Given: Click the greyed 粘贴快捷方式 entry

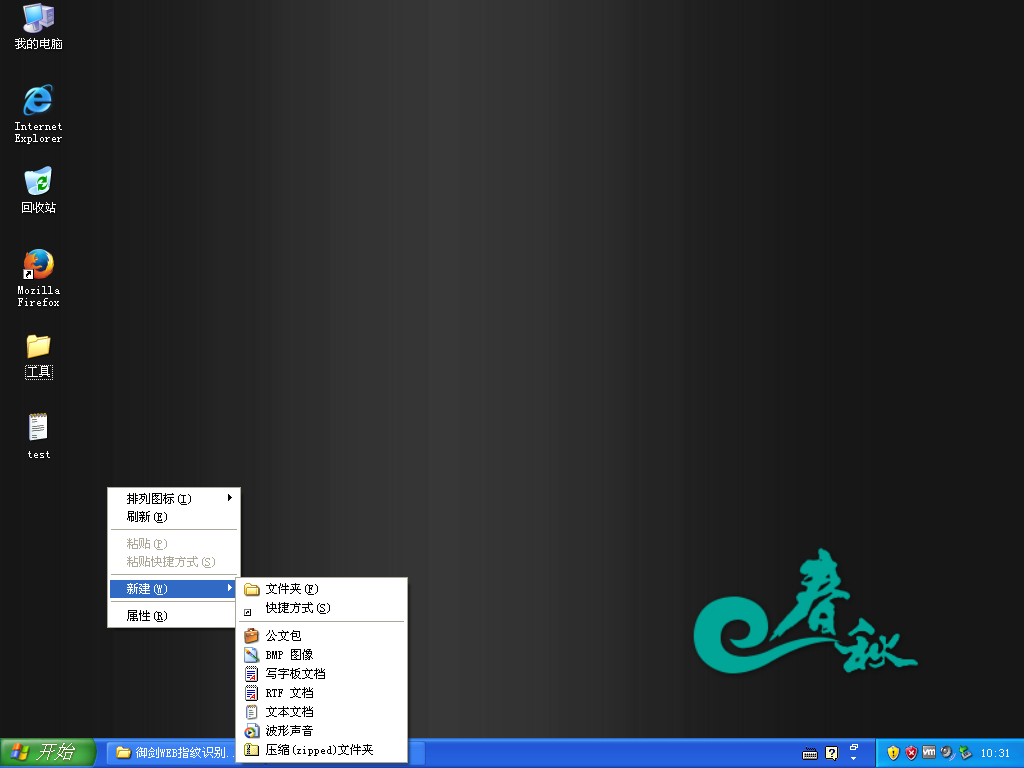Looking at the screenshot, I should click(174, 562).
